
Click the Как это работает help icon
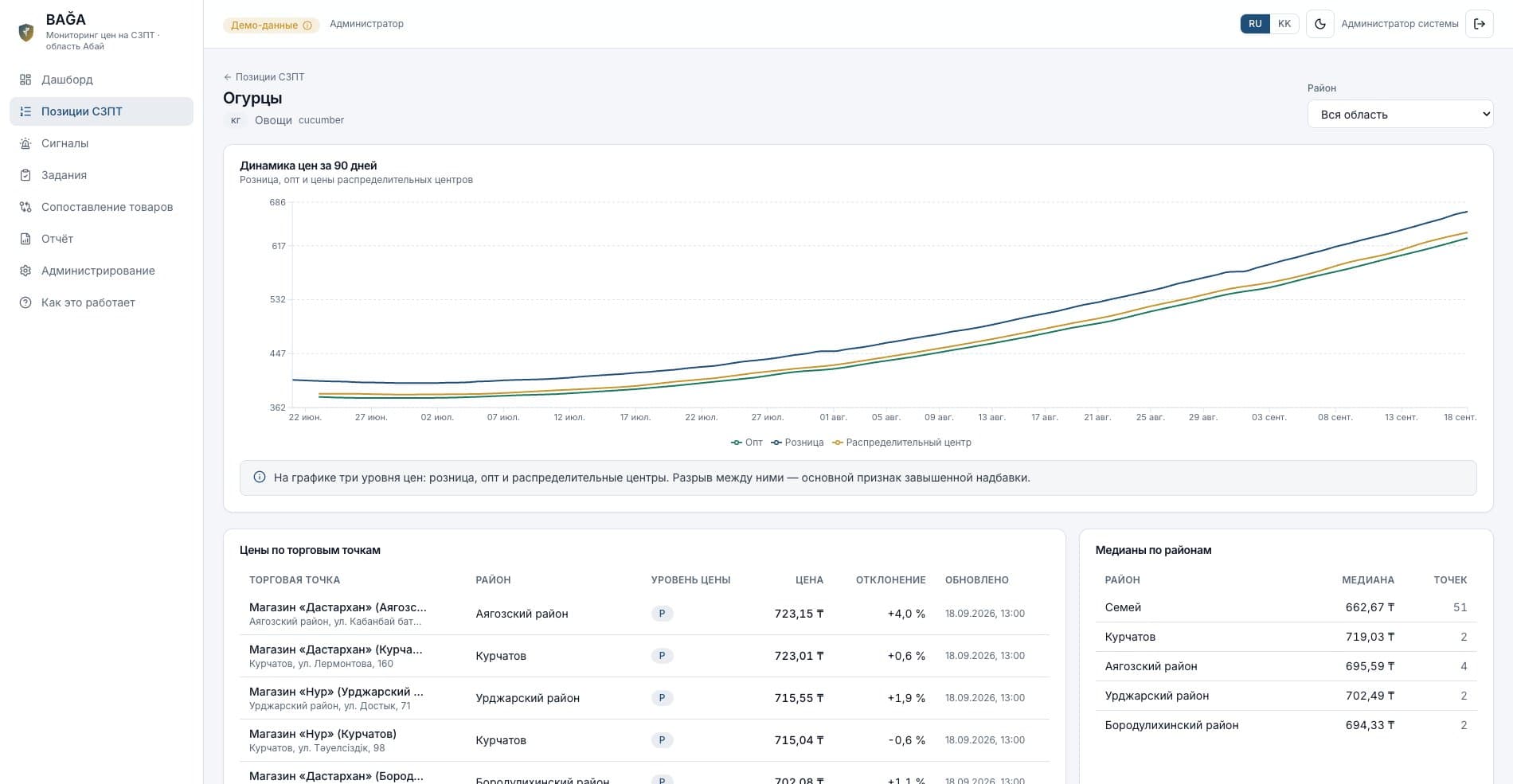(x=25, y=302)
